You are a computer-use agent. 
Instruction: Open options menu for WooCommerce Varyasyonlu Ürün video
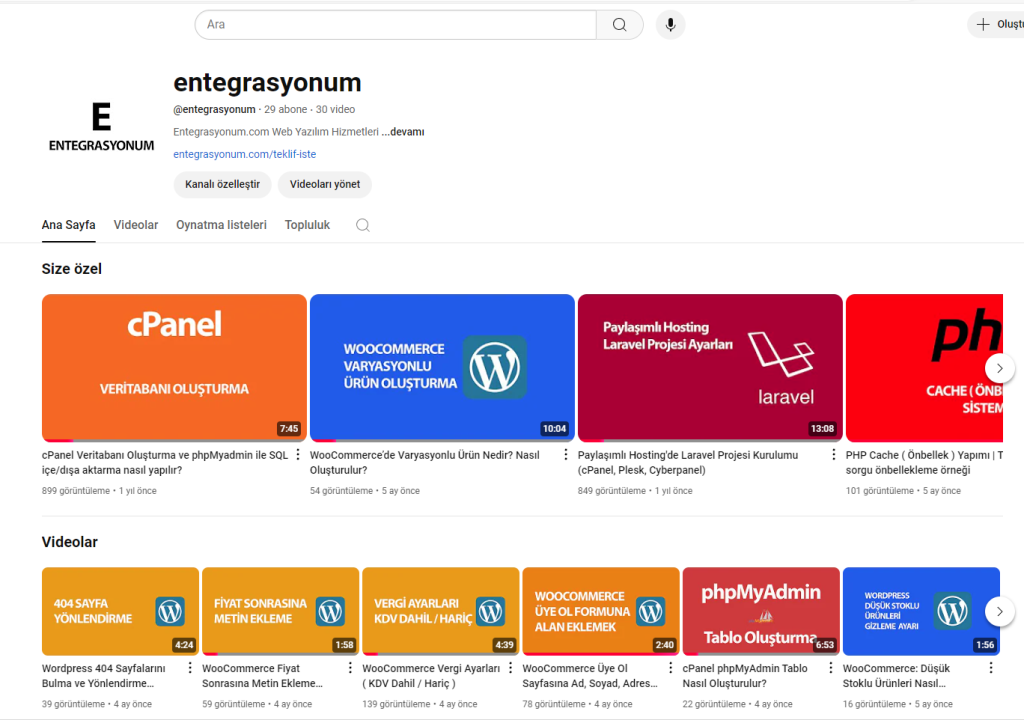point(566,455)
